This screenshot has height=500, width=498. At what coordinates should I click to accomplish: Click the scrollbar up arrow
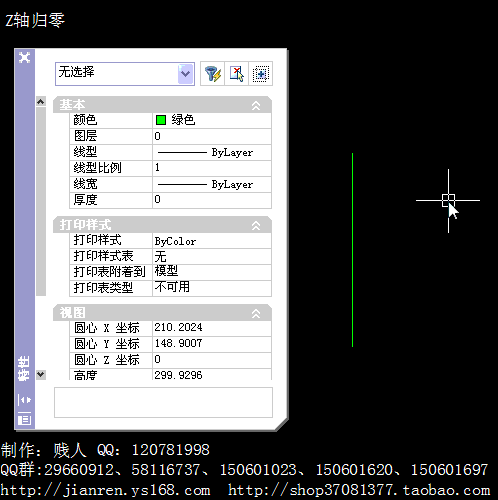point(41,101)
